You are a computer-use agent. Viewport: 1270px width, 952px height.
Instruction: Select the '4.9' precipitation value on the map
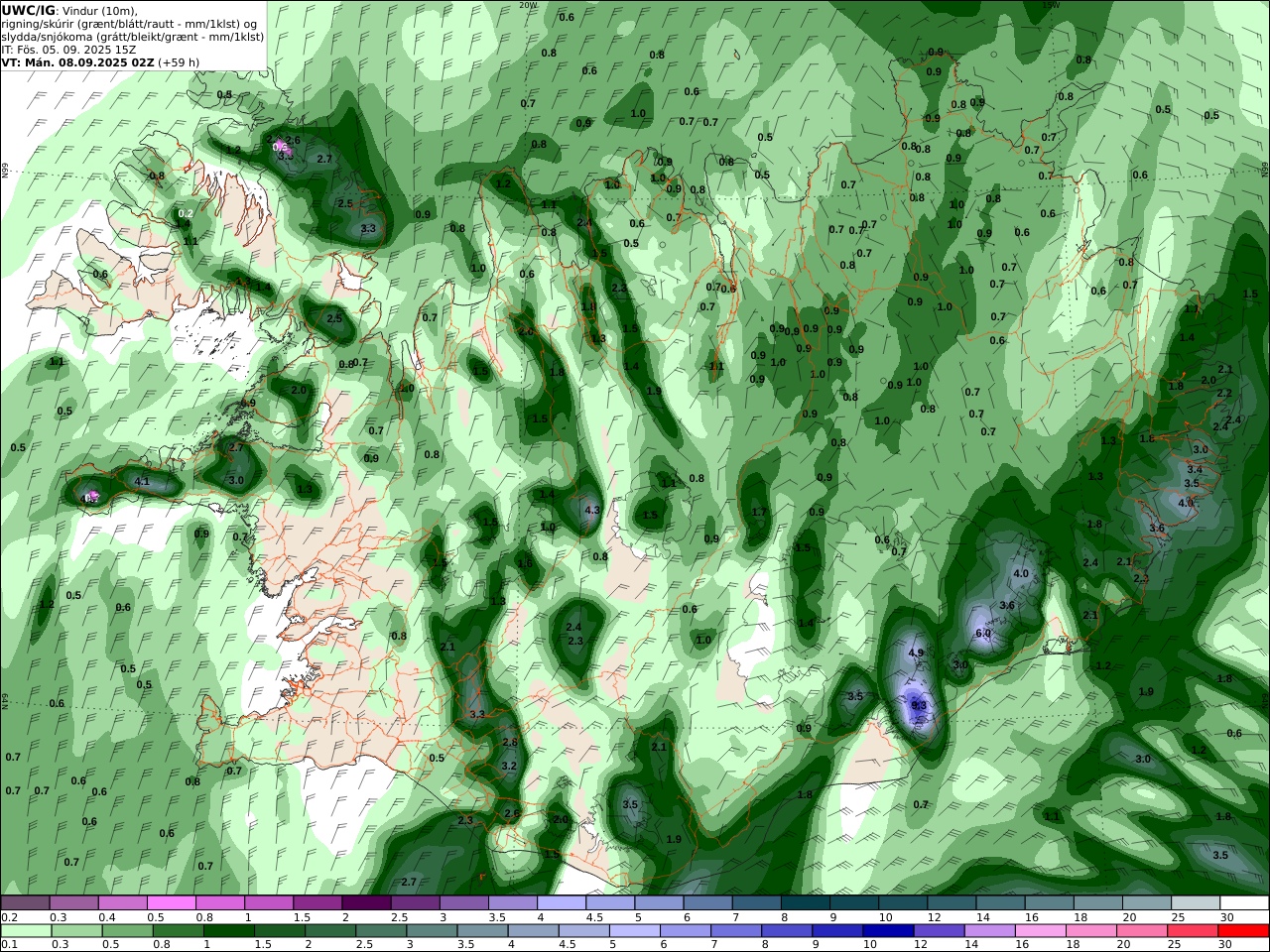tap(916, 654)
